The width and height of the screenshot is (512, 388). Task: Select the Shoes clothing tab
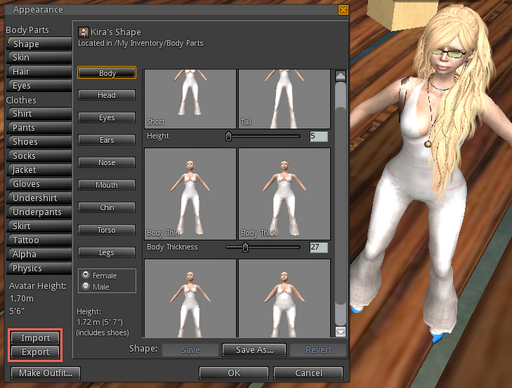click(39, 142)
